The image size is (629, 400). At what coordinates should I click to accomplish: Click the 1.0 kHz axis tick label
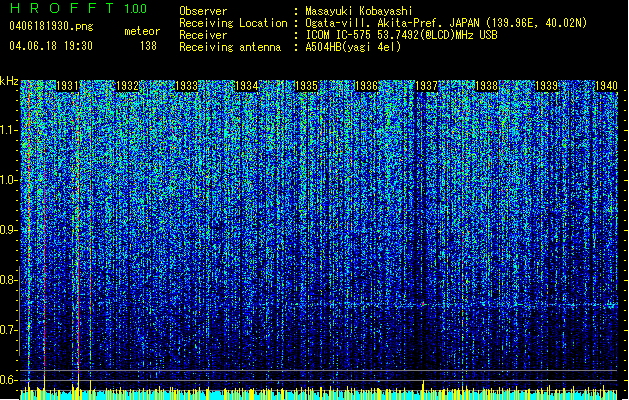click(8, 180)
